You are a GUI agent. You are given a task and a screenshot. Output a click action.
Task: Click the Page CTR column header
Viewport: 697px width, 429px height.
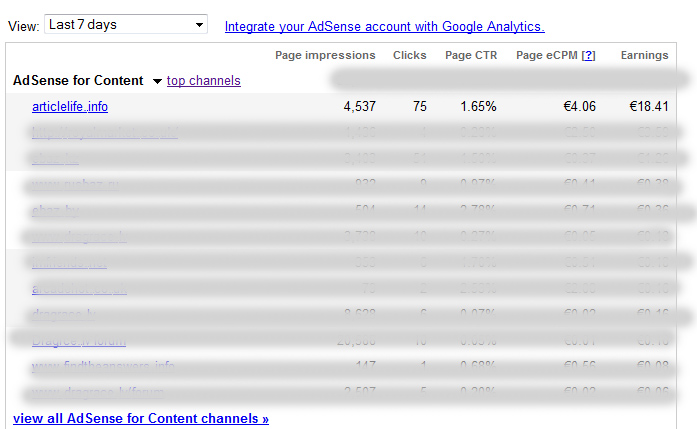pyautogui.click(x=471, y=55)
